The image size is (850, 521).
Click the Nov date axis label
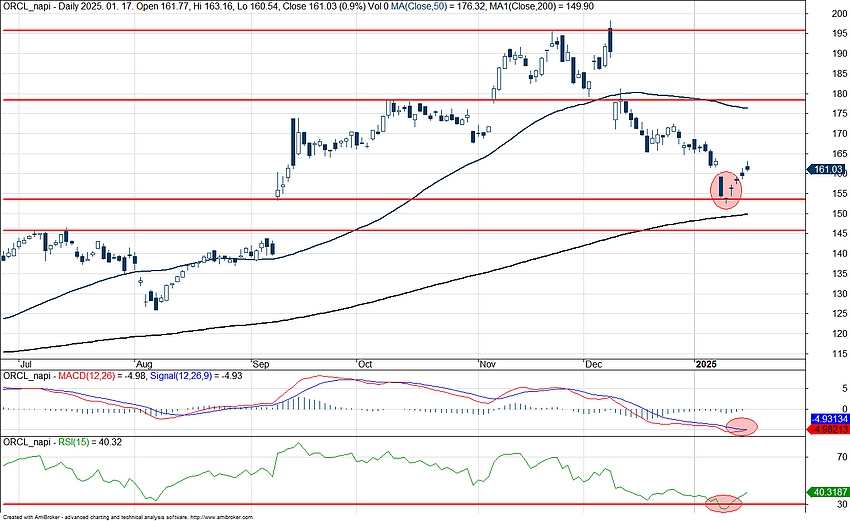coord(488,364)
